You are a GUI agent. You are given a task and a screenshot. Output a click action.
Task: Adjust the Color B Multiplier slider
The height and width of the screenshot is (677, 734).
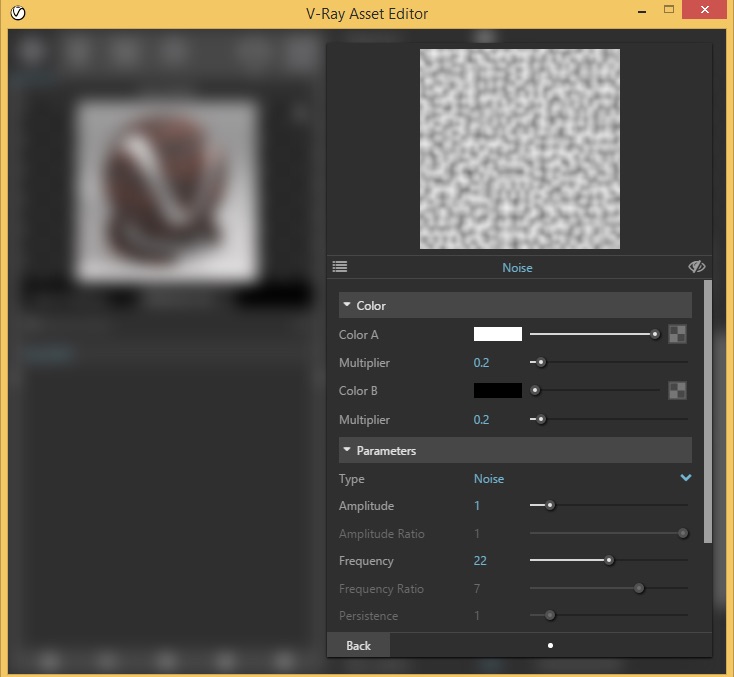click(x=609, y=419)
